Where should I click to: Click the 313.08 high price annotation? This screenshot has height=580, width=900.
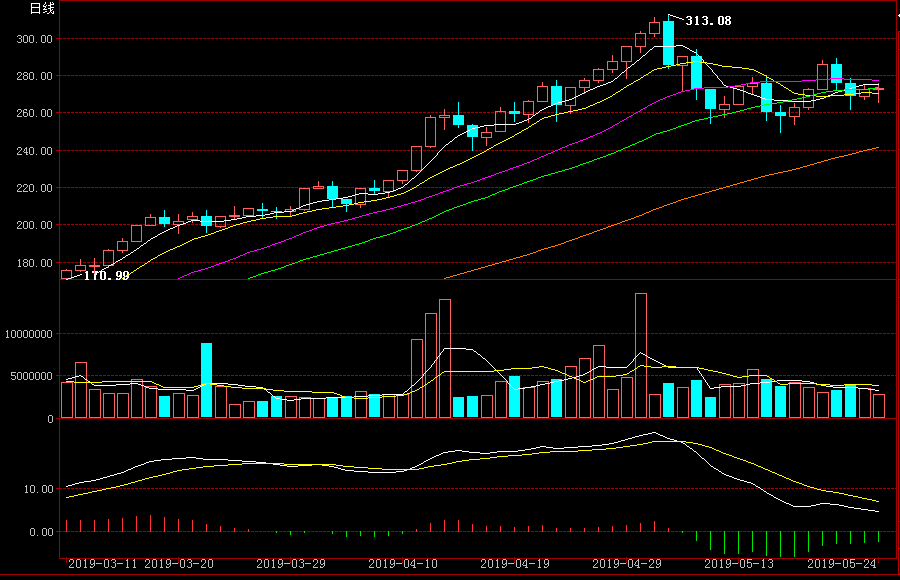point(708,21)
